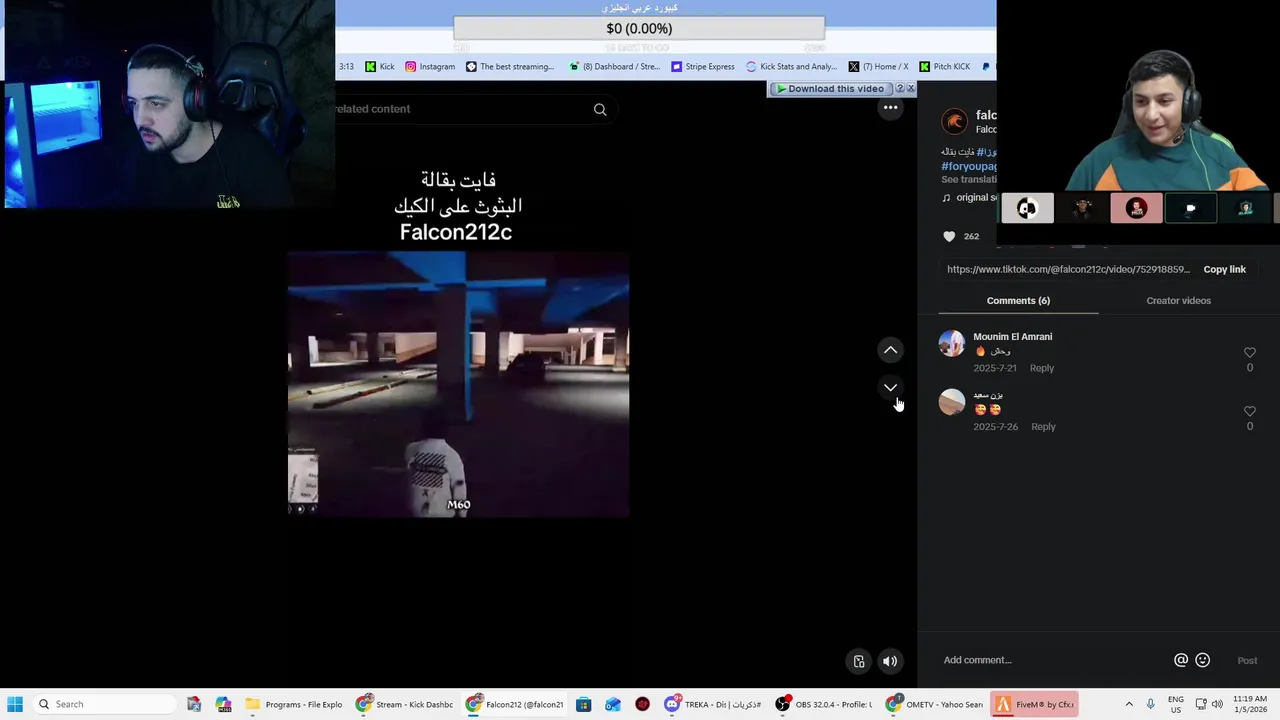Copy link of the TikTok video
The width and height of the screenshot is (1280, 720).
coord(1224,269)
